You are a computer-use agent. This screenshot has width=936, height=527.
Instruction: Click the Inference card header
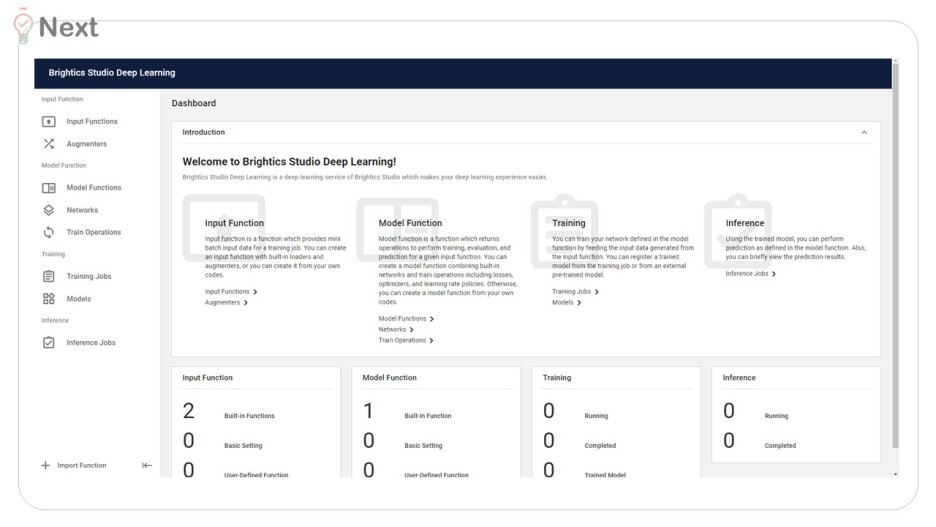coord(739,378)
